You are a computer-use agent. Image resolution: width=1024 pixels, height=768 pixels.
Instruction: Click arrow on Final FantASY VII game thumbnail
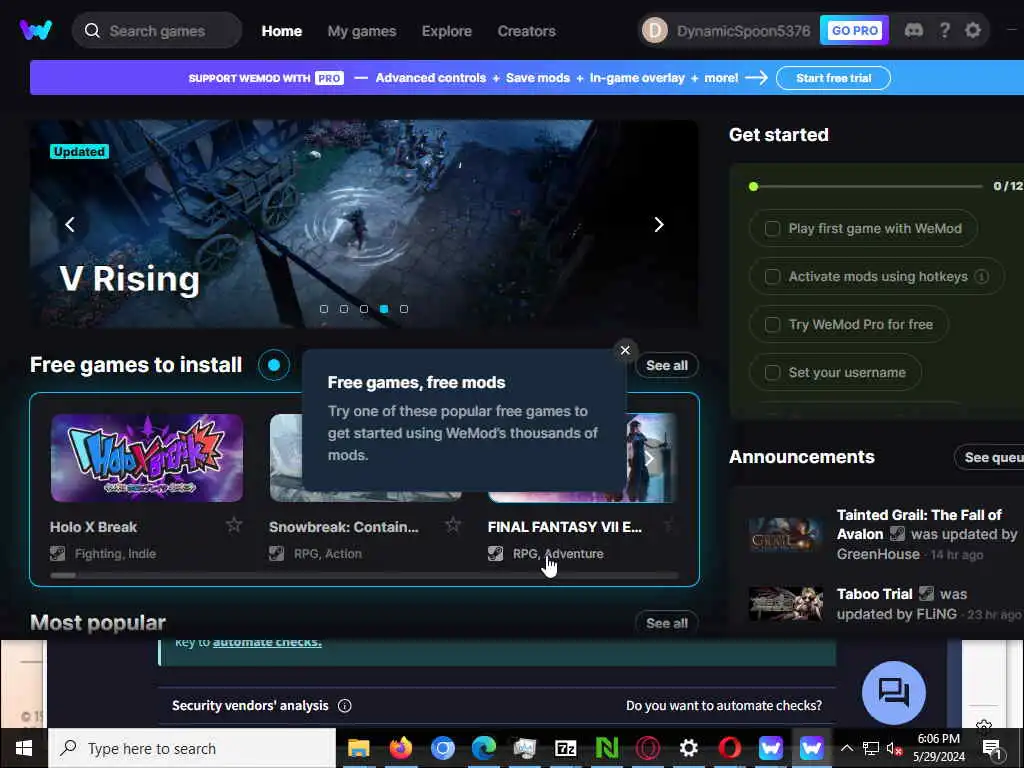pos(649,458)
